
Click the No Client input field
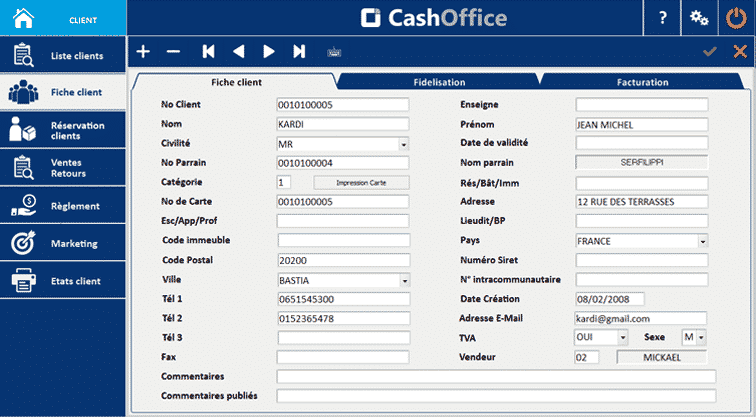(x=343, y=105)
